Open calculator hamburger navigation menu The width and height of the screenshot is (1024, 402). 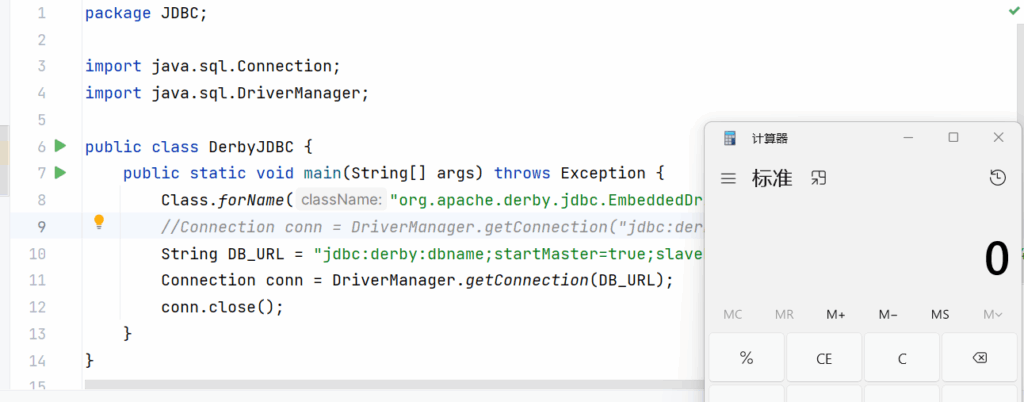tap(729, 179)
